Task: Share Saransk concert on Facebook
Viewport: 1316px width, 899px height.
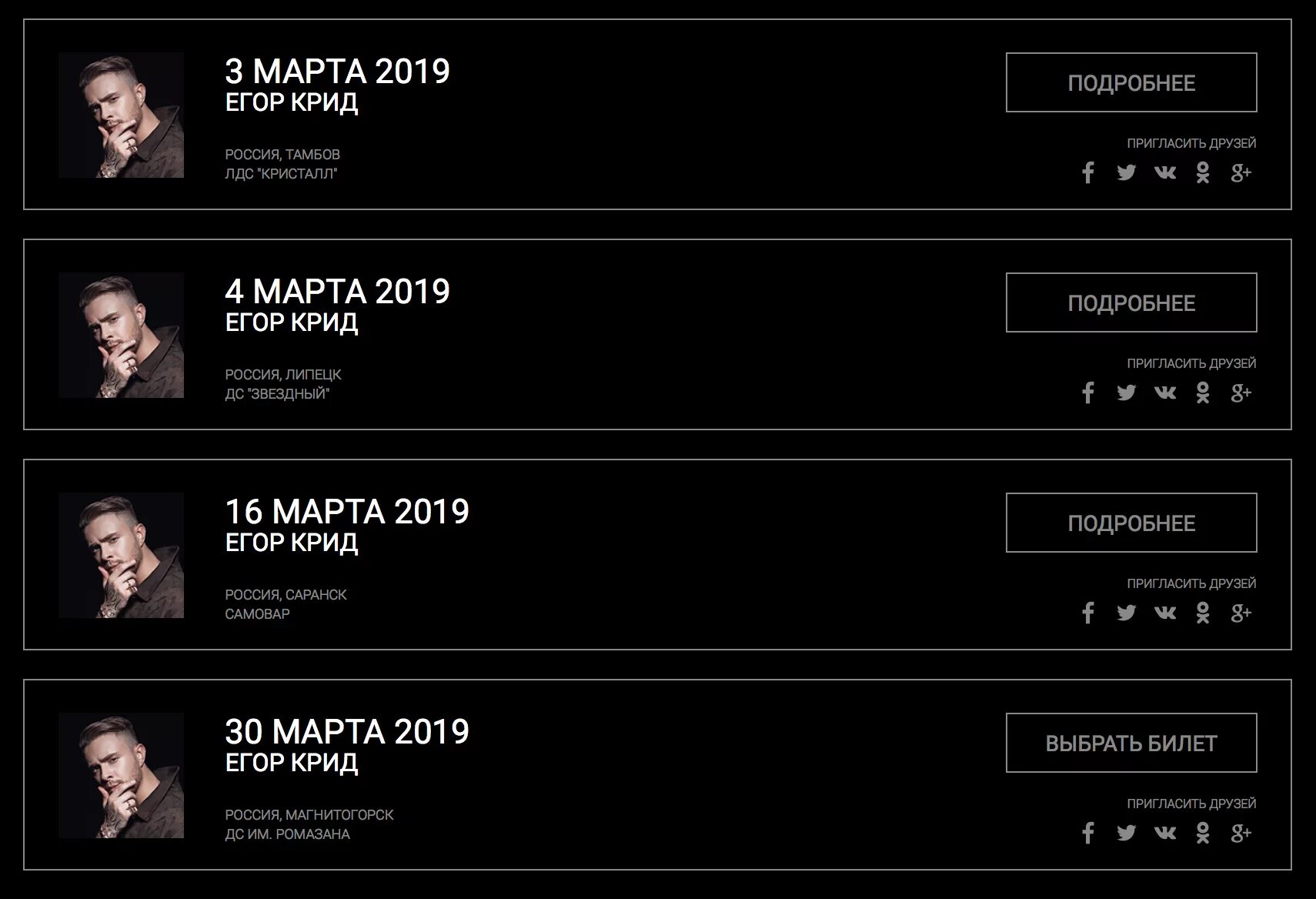Action: (1087, 613)
